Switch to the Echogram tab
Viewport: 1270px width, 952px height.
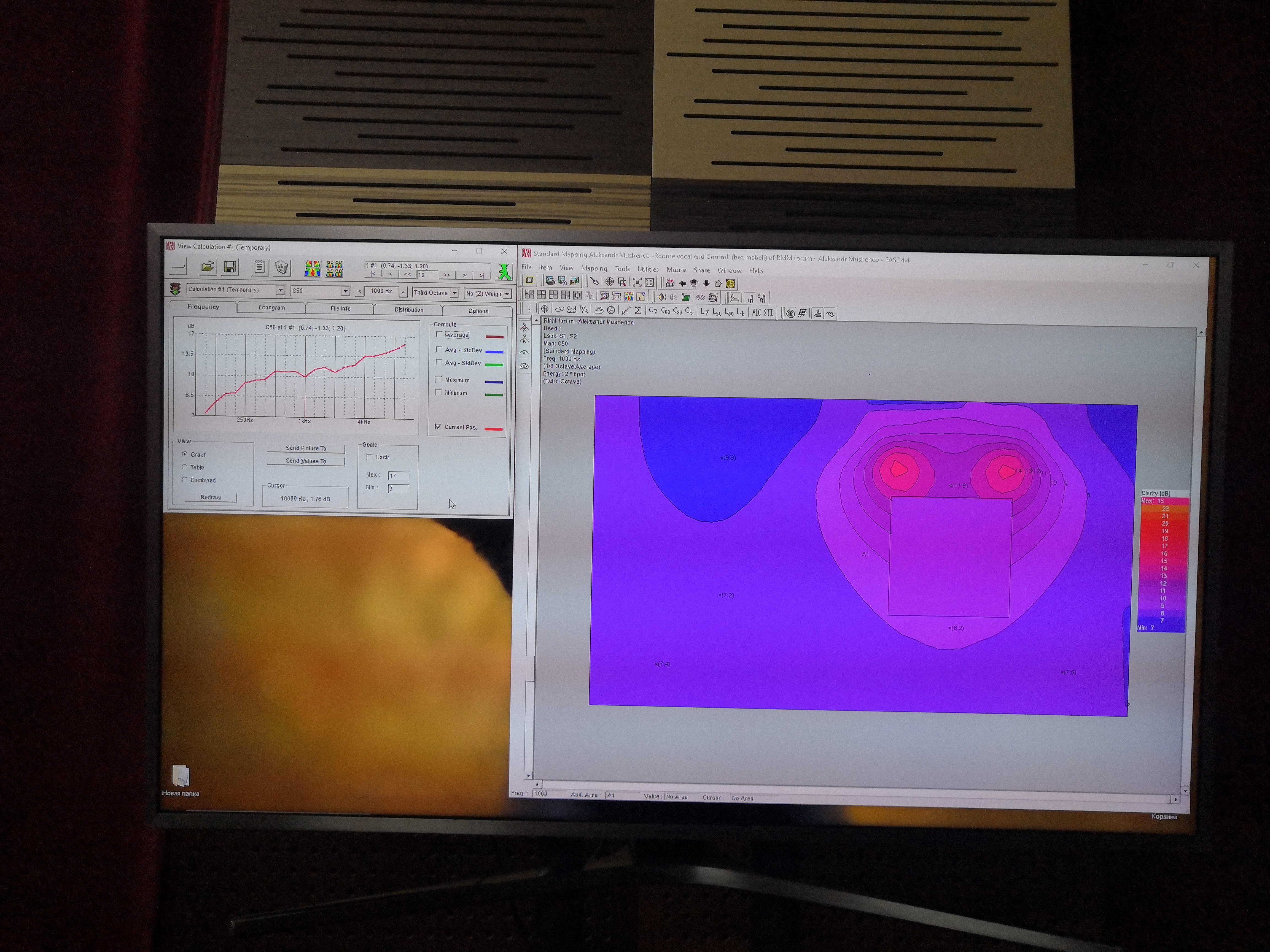[x=271, y=308]
